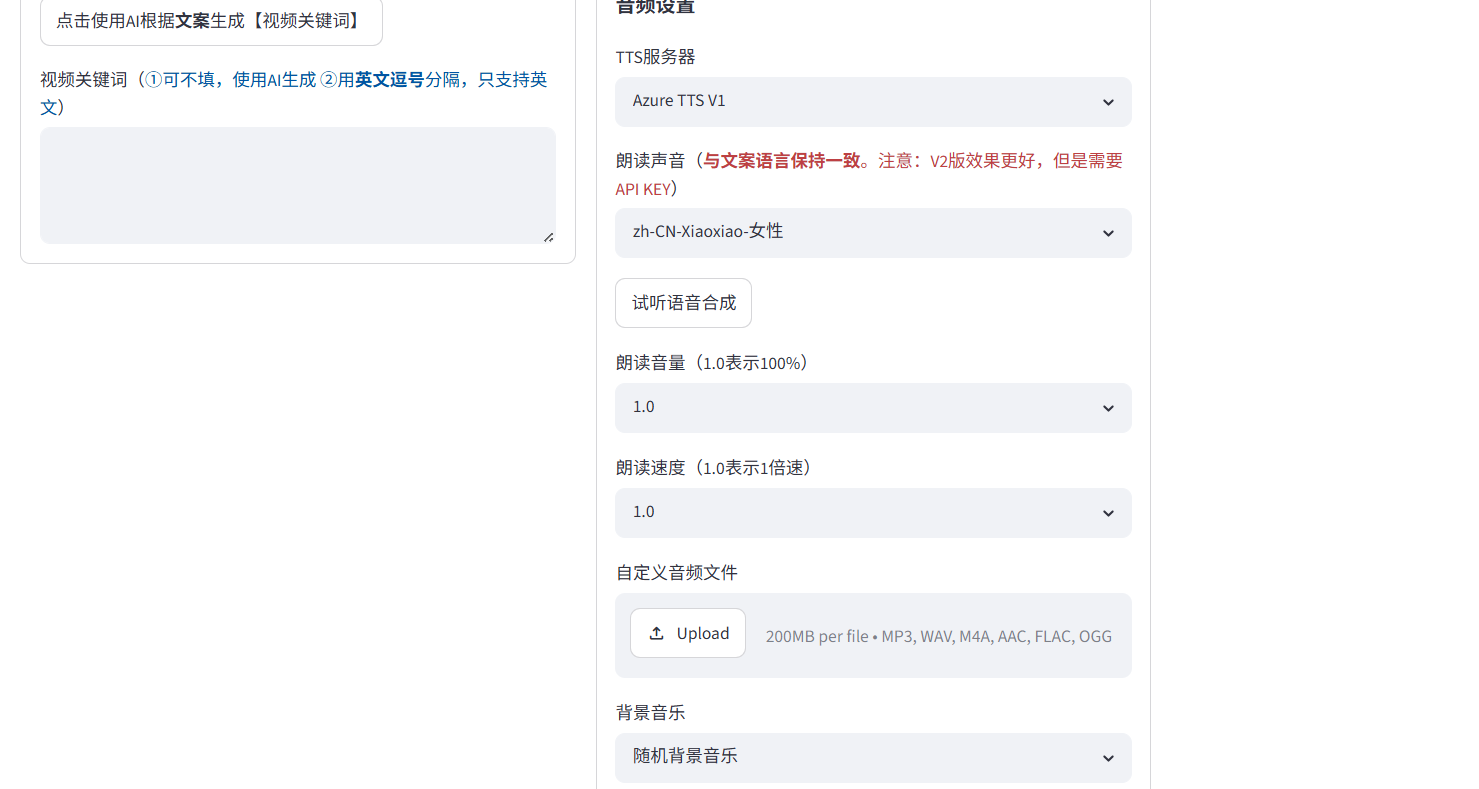Open the 背景音乐 dropdown showing 随机背景音乐

[x=873, y=758]
